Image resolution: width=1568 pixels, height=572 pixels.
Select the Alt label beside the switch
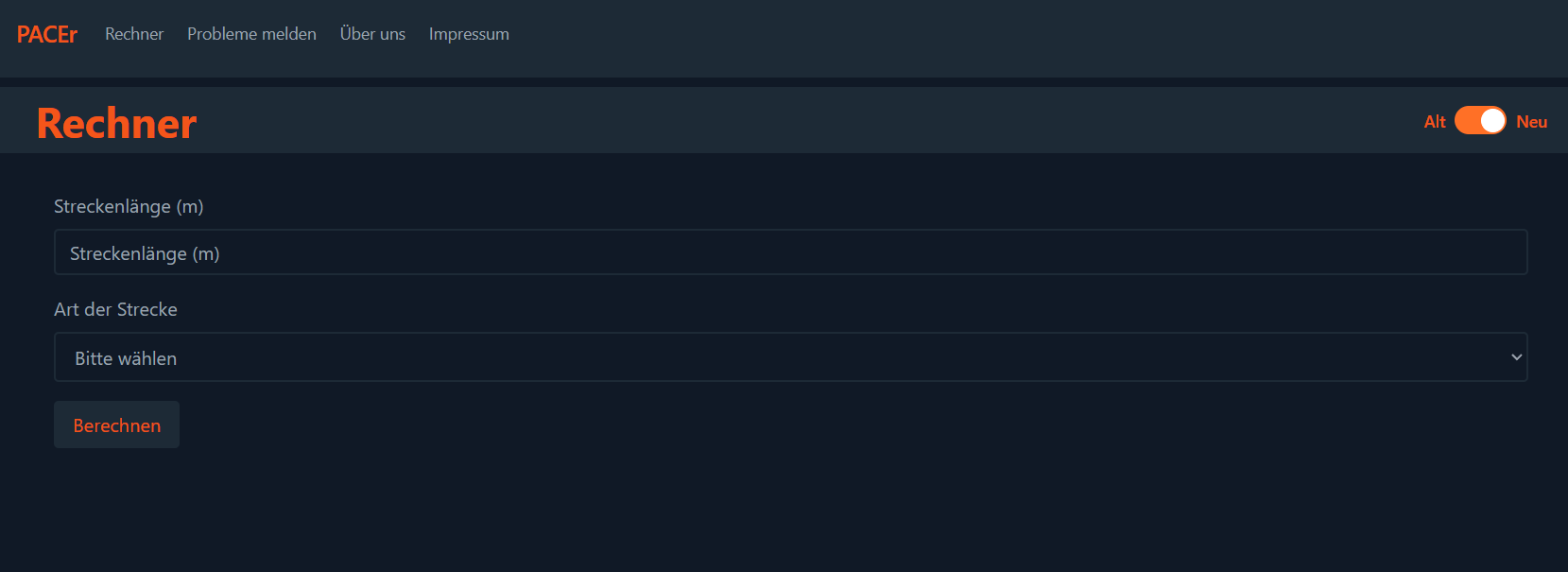[1435, 122]
